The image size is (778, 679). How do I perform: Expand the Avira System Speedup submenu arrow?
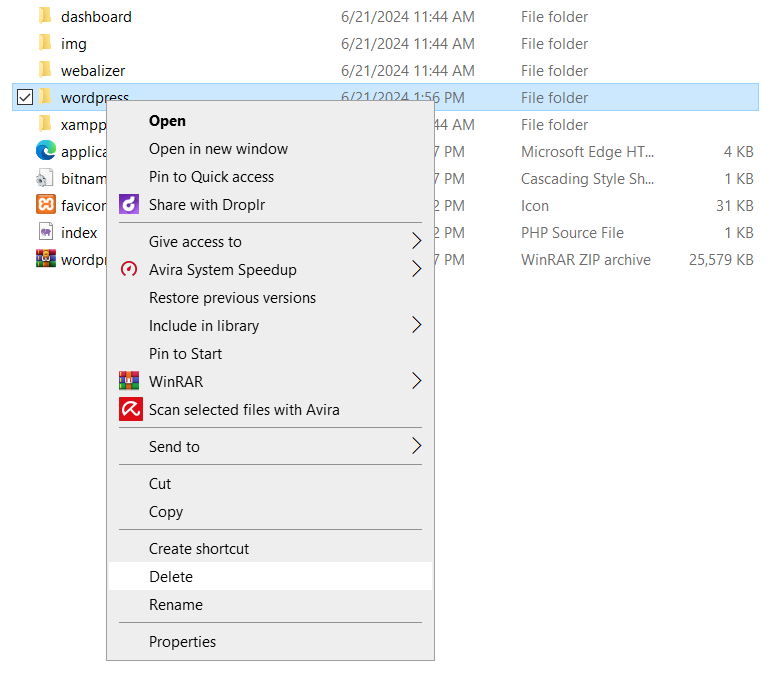(416, 269)
